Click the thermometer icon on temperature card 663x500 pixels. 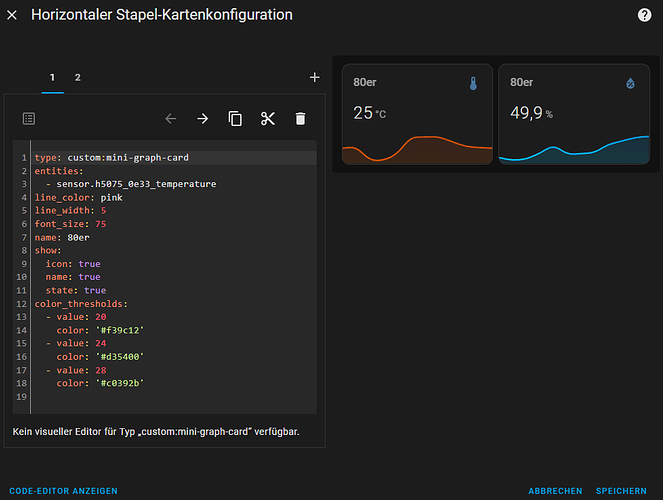(x=473, y=85)
